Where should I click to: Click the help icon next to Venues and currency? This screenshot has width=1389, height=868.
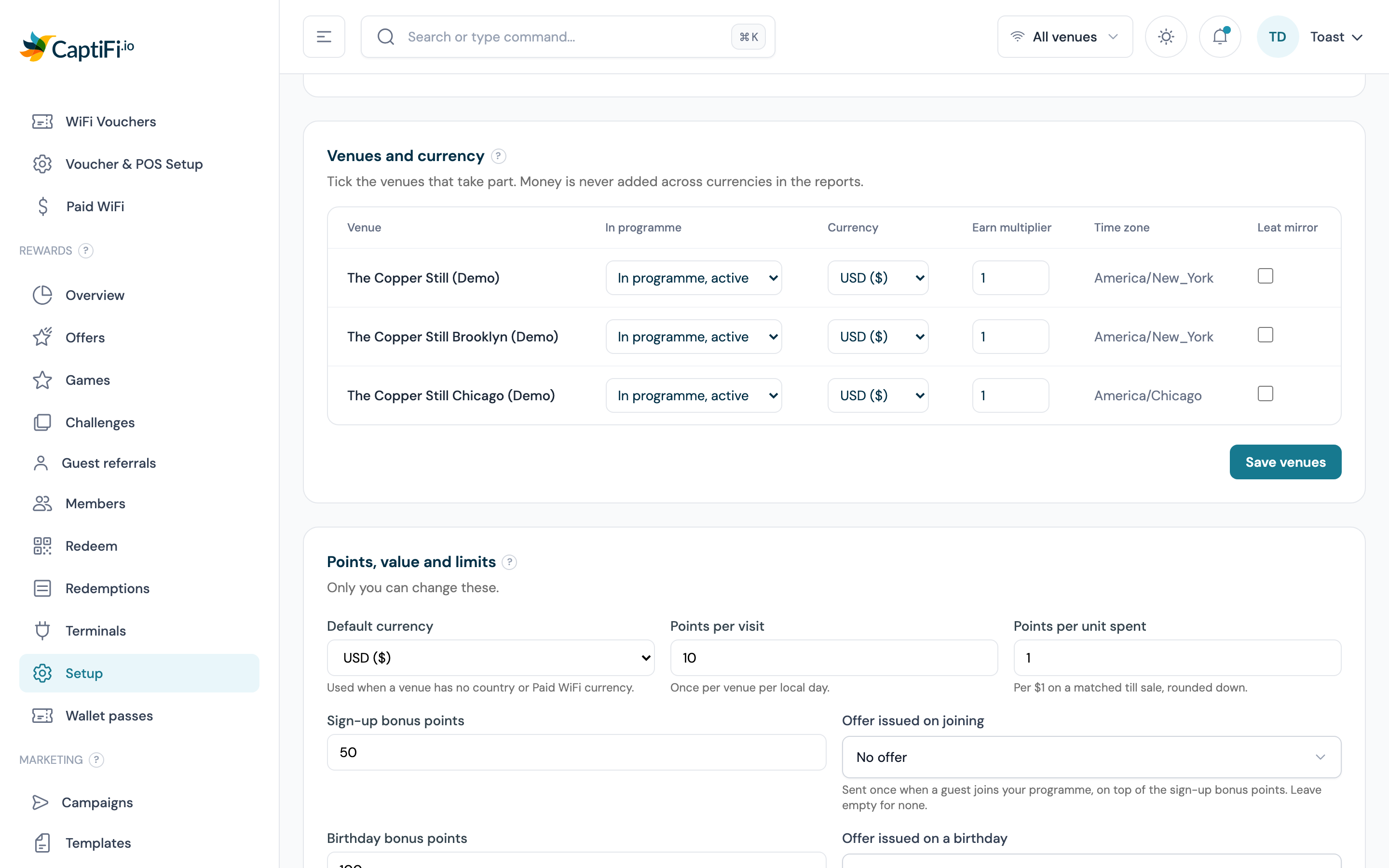click(x=499, y=156)
